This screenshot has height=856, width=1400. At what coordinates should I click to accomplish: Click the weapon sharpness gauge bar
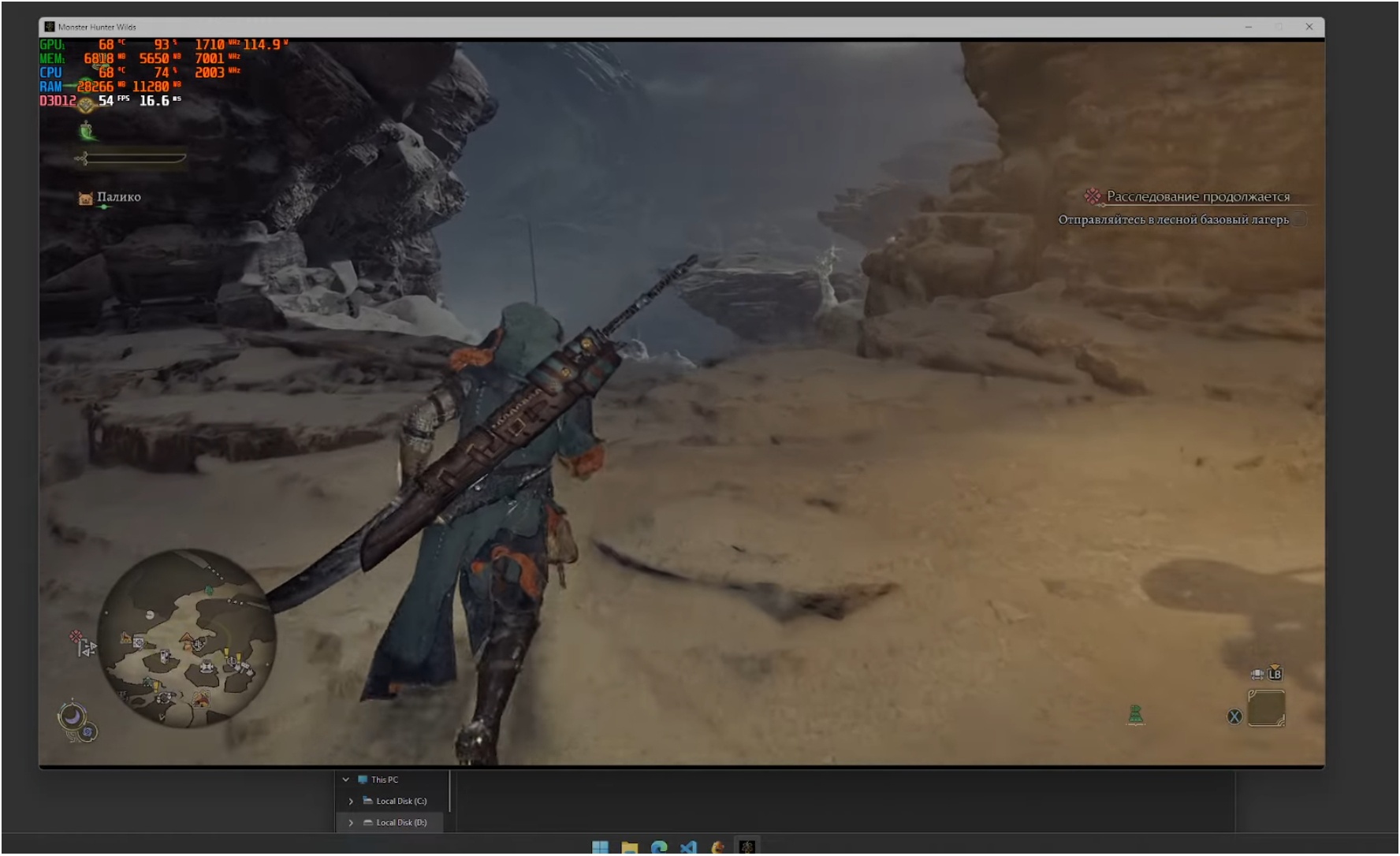[x=134, y=158]
